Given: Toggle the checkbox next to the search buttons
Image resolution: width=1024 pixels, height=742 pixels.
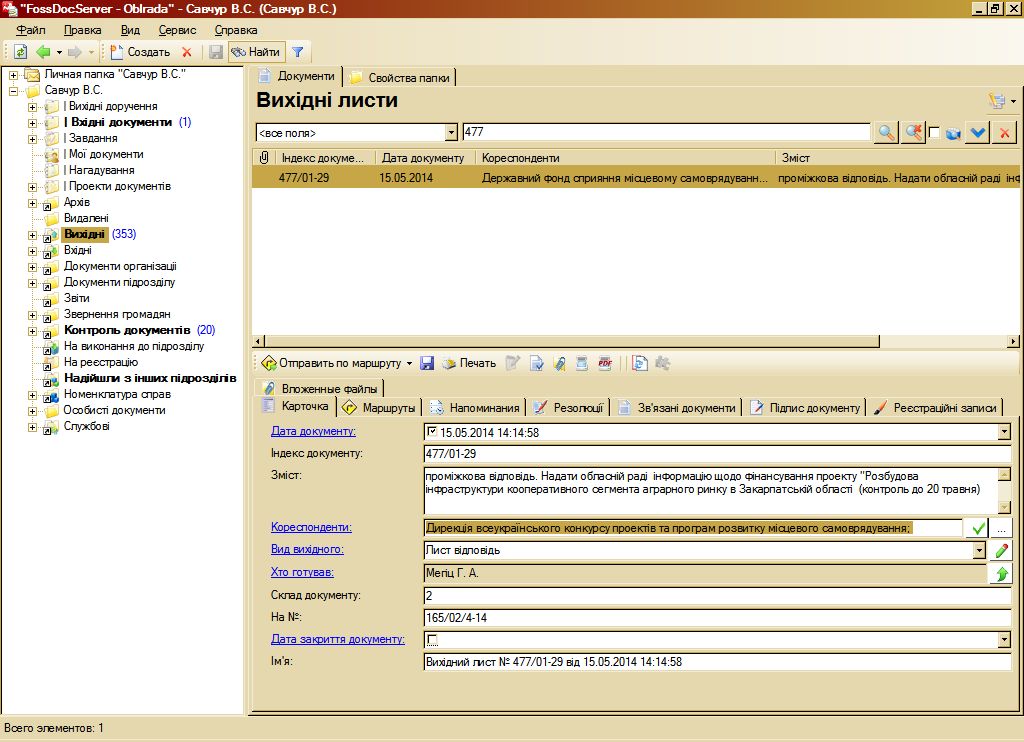Looking at the screenshot, I should pyautogui.click(x=934, y=133).
